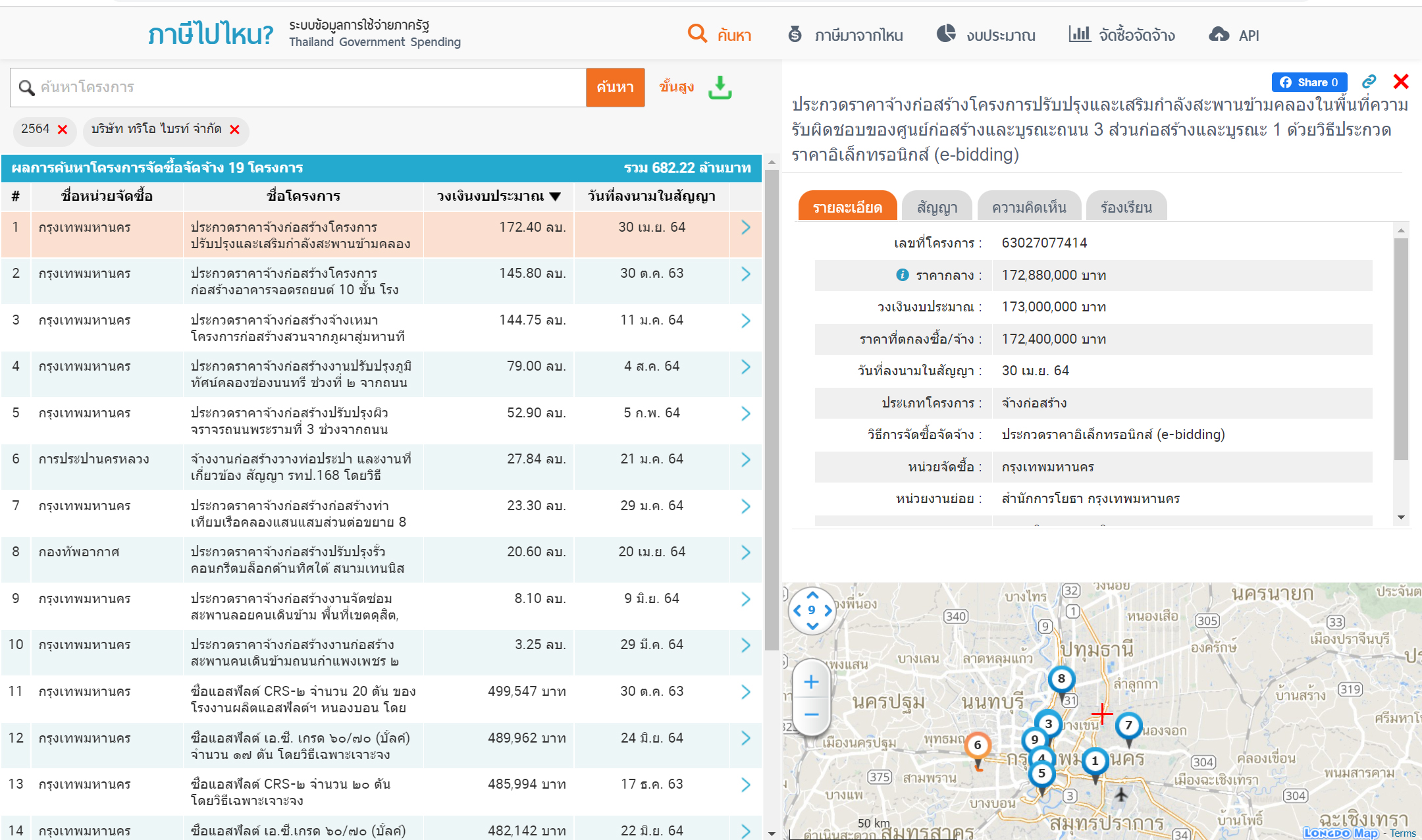Viewport: 1422px width, 840px height.
Task: Click the green download results icon
Action: point(720,87)
